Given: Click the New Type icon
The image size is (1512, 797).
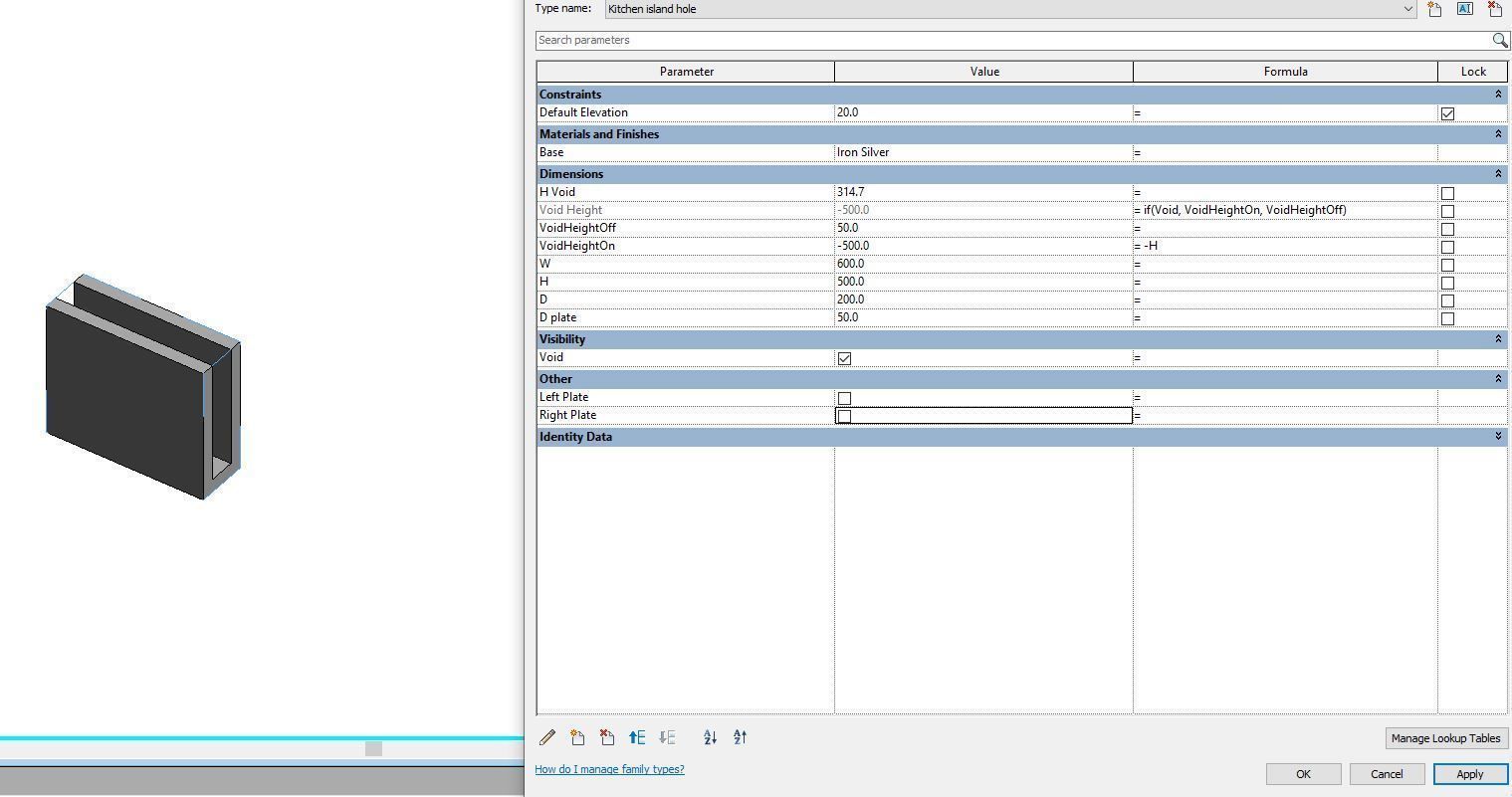Looking at the screenshot, I should point(1434,9).
